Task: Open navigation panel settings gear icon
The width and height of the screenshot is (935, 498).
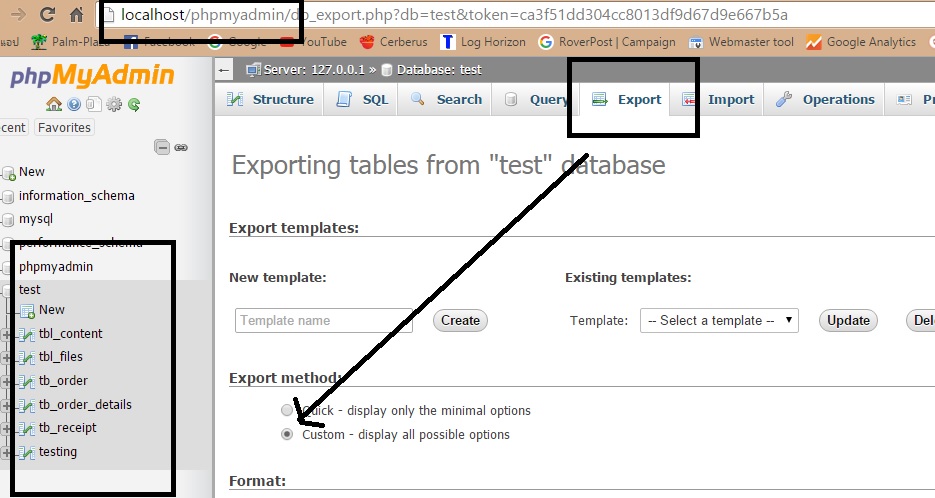Action: coord(114,104)
